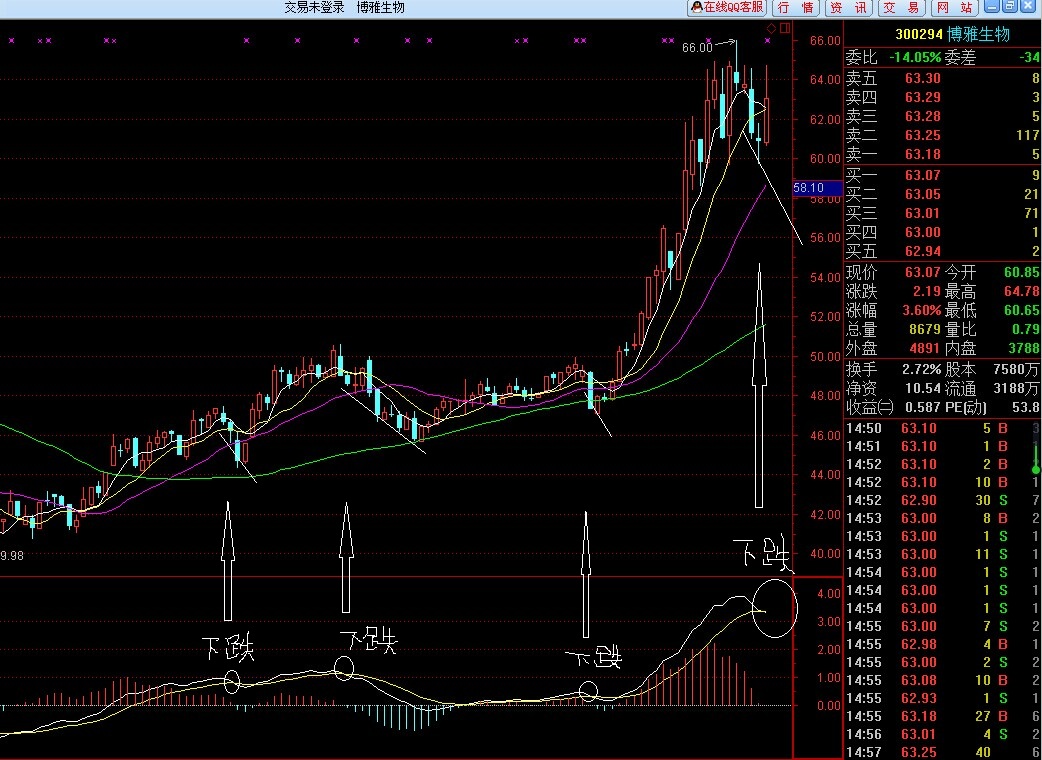This screenshot has width=1042, height=760.
Task: Click the 外盘 value 4891
Action: pyautogui.click(x=924, y=348)
